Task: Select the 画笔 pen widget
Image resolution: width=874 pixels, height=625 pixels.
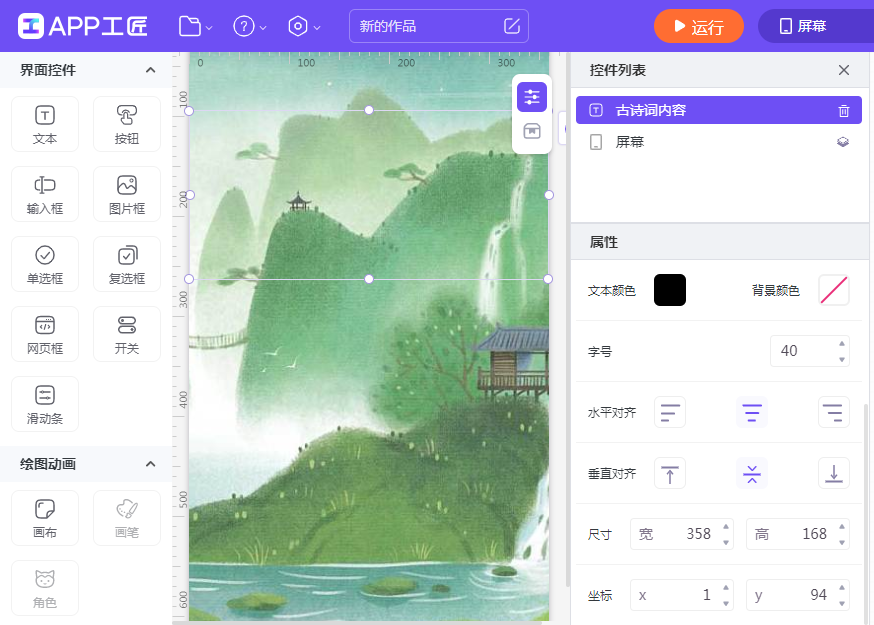Action: 127,518
